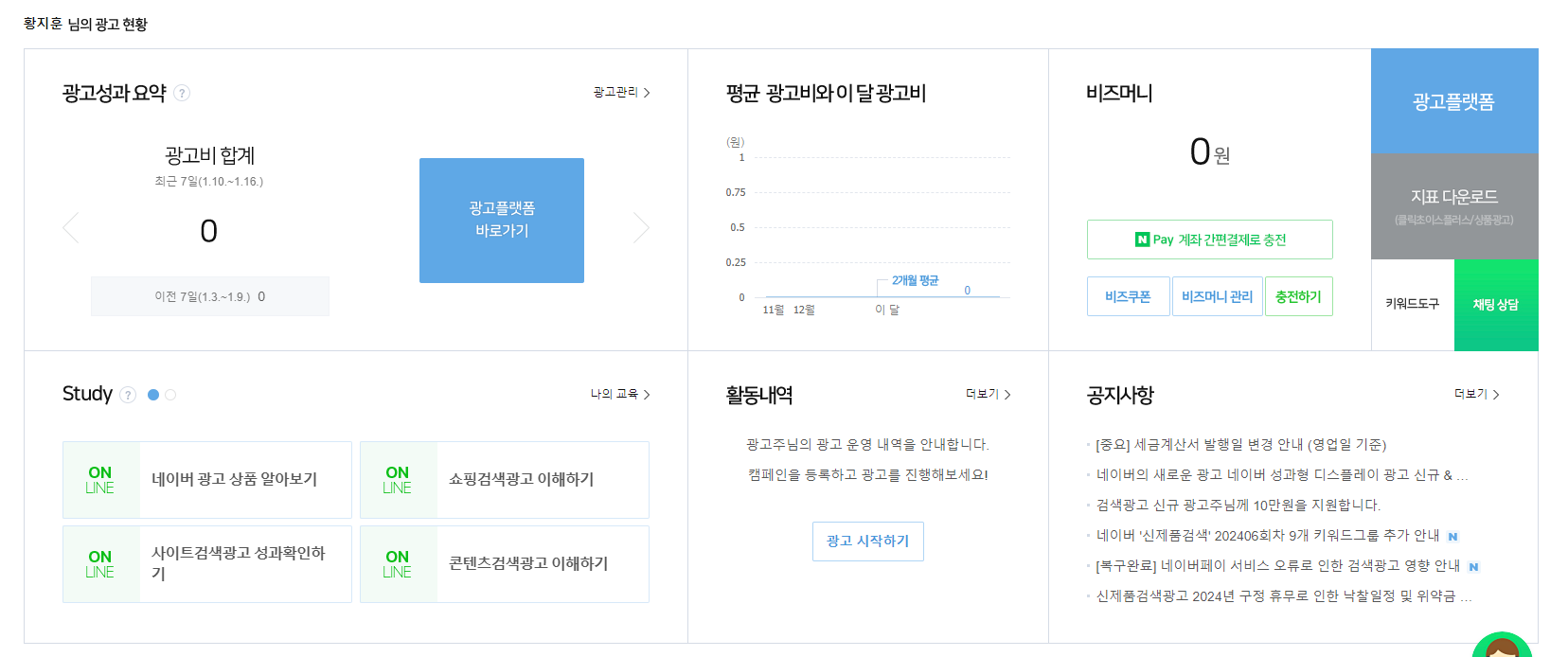This screenshot has width=1568, height=657.
Task: Open 광고관리 link with chevron
Action: (x=622, y=93)
